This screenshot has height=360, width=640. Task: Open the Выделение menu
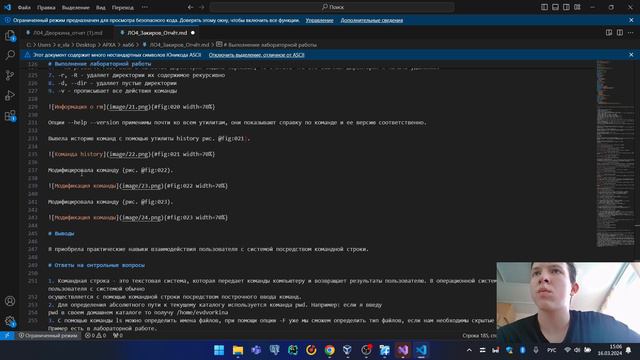tap(76, 7)
